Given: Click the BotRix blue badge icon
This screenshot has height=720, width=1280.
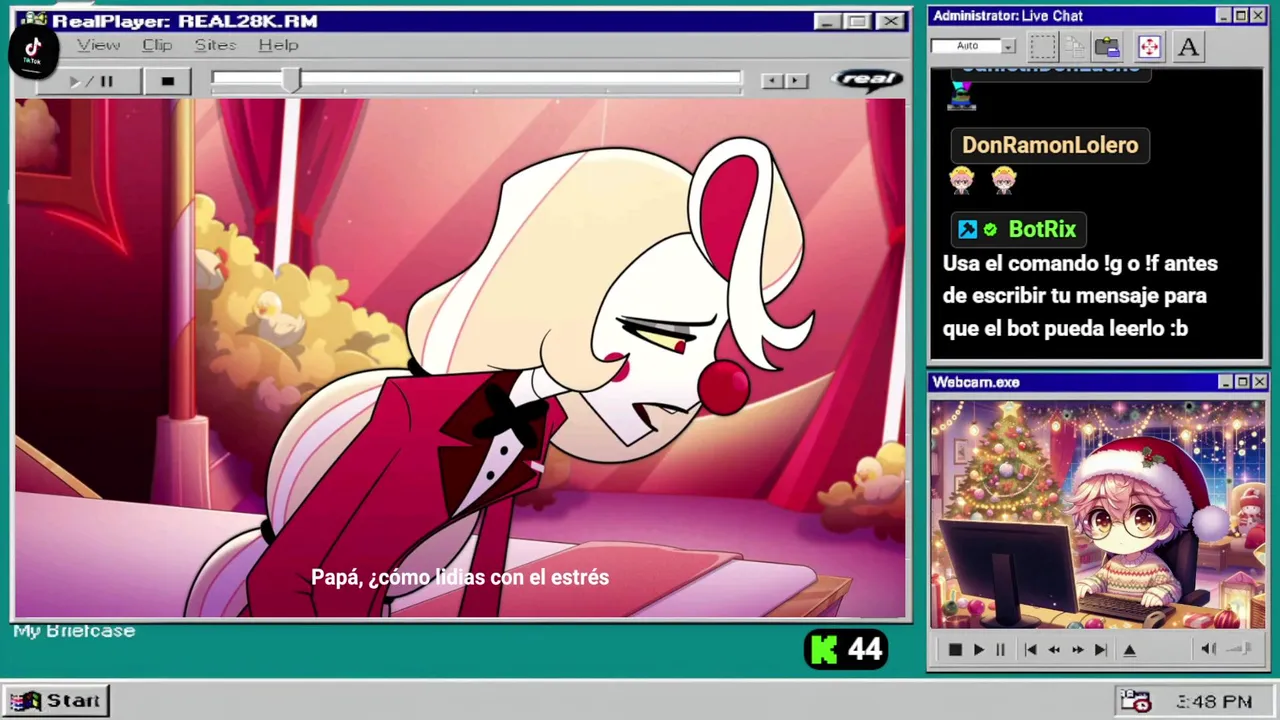Looking at the screenshot, I should (x=967, y=230).
